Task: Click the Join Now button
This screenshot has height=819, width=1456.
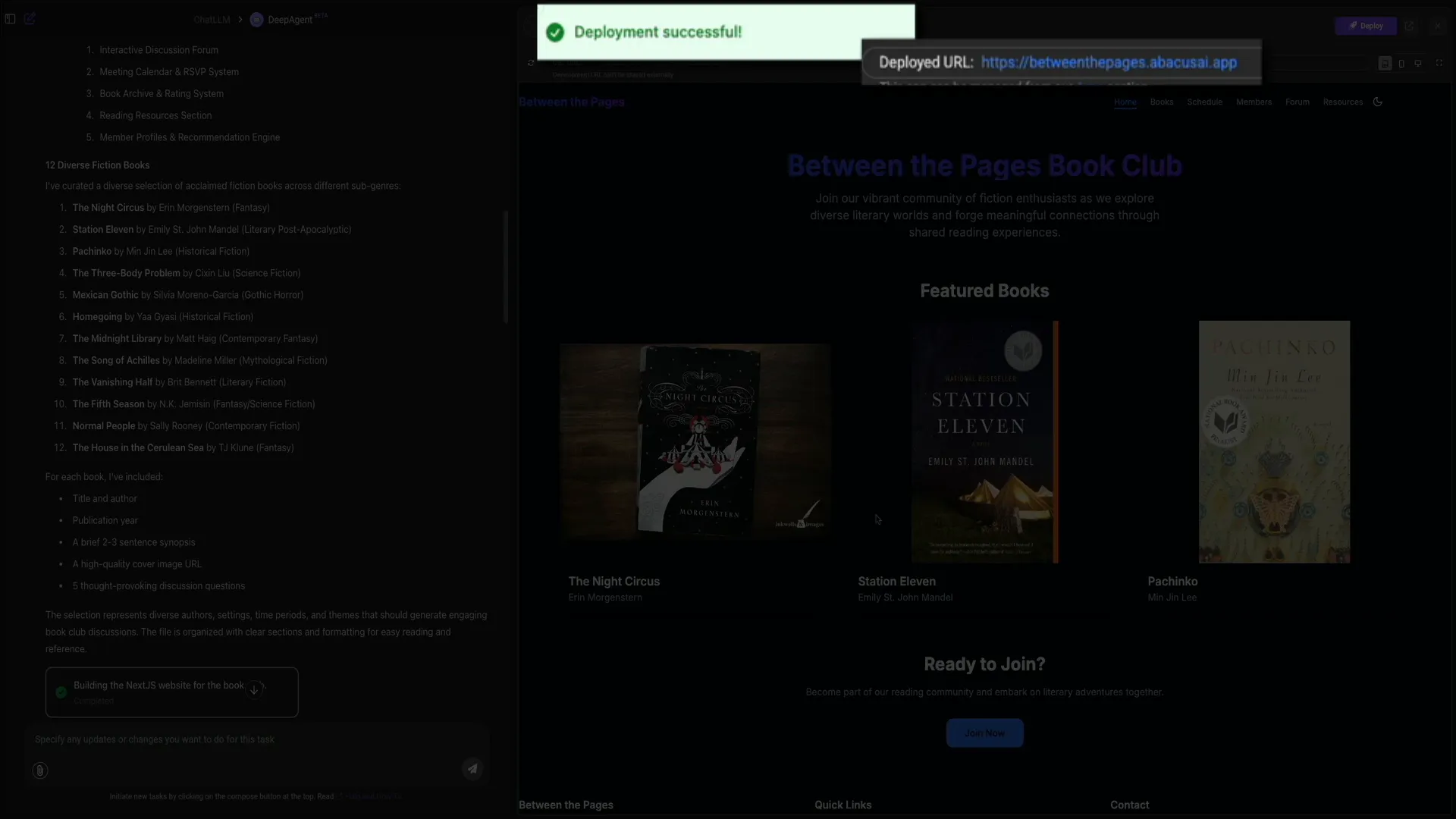Action: pos(984,733)
